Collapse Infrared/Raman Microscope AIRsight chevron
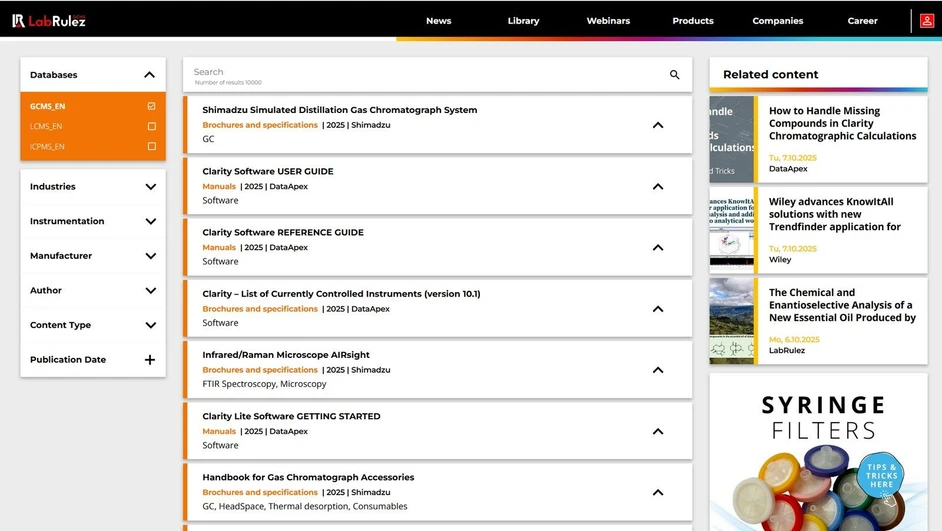Screen dimensions: 942x531 [657, 370]
